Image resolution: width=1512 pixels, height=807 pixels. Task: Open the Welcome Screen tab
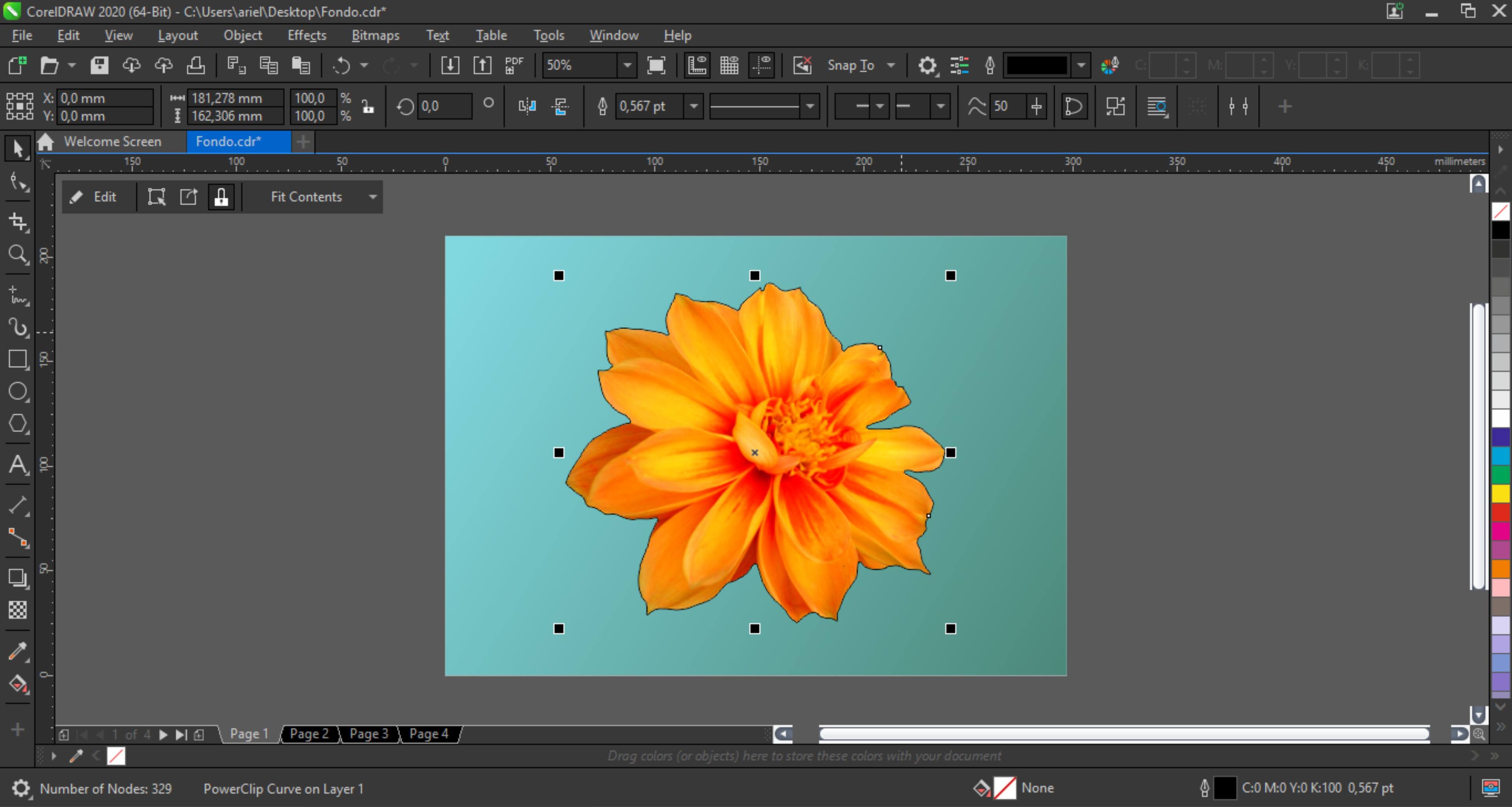(x=112, y=141)
